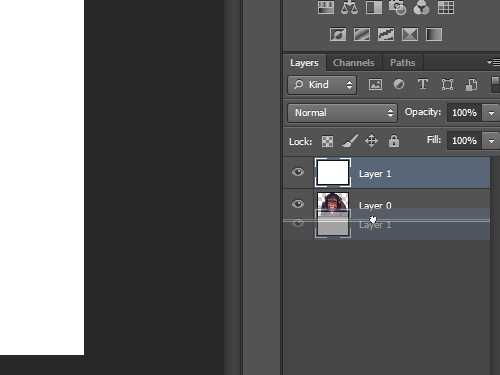Filter for pixel layers

[x=375, y=84]
